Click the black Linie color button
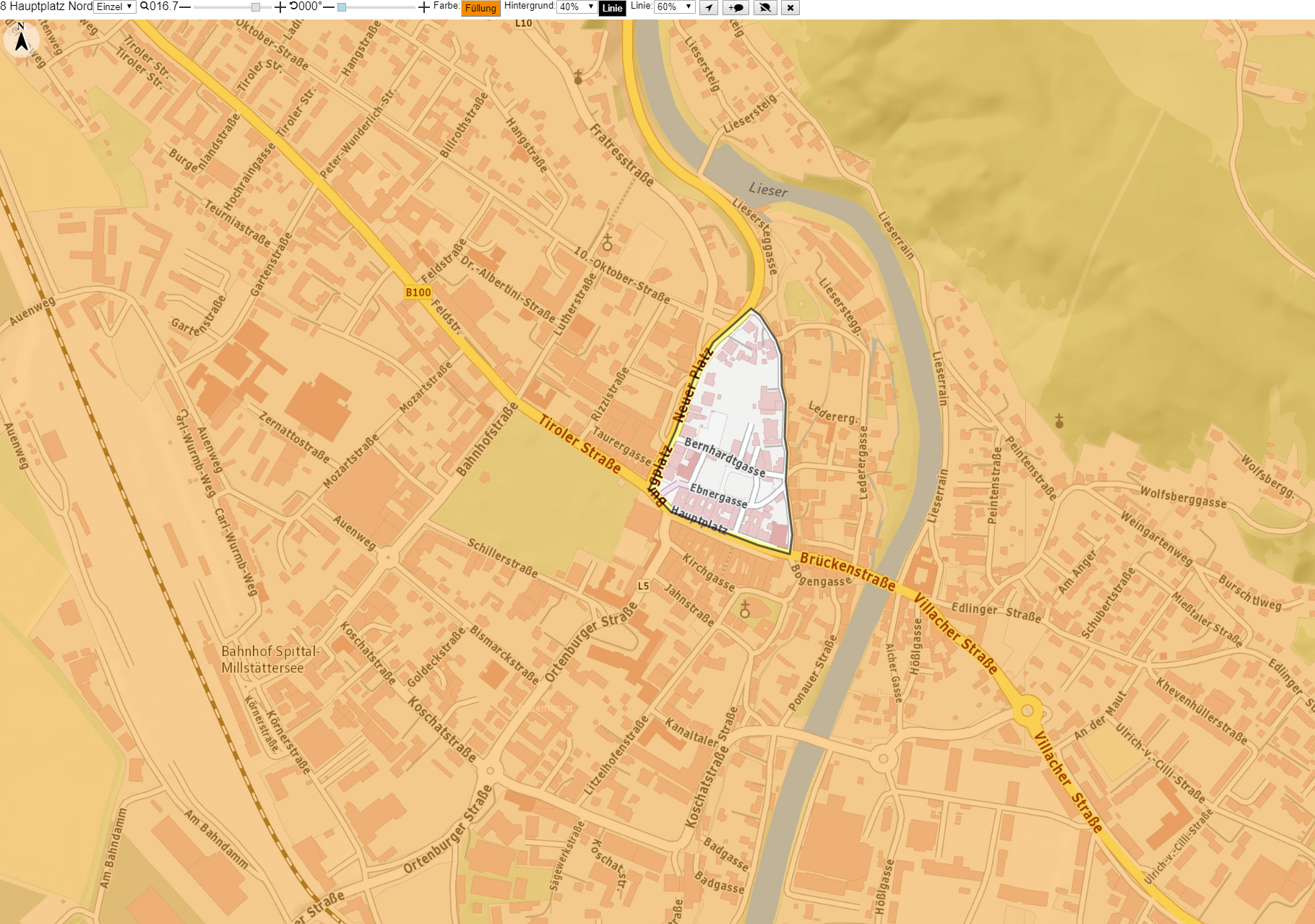The height and width of the screenshot is (924, 1315). (x=612, y=8)
